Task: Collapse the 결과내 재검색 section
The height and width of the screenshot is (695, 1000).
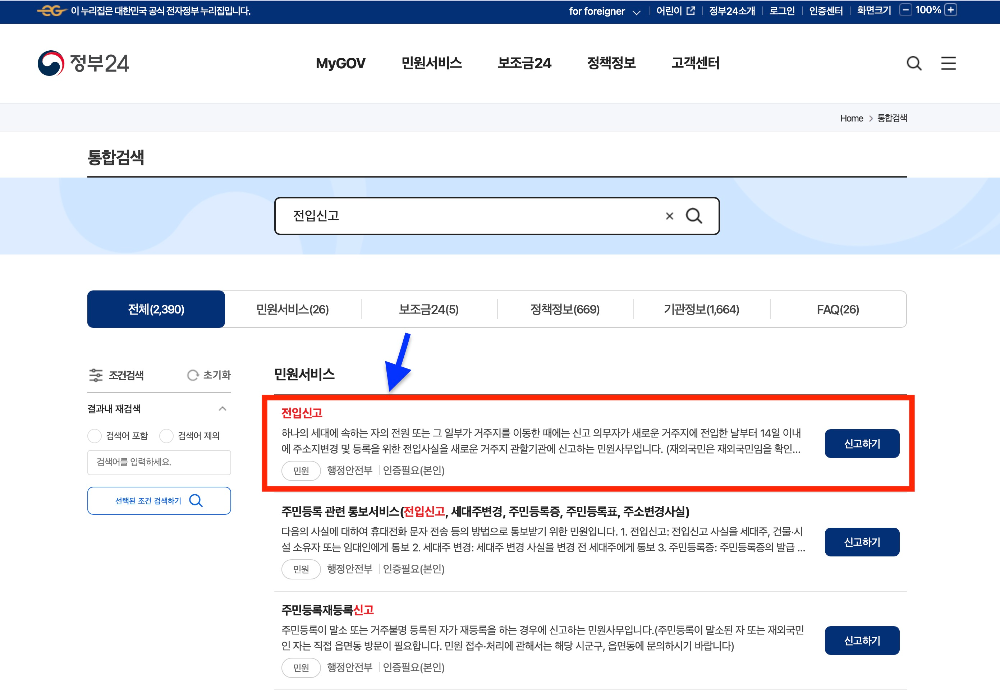Action: click(x=222, y=408)
